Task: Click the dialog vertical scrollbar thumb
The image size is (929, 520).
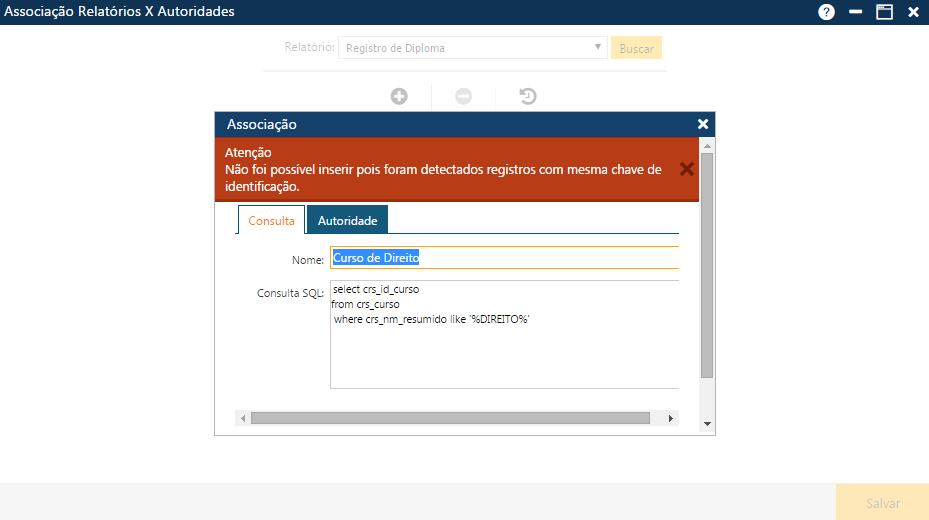Action: (x=707, y=265)
